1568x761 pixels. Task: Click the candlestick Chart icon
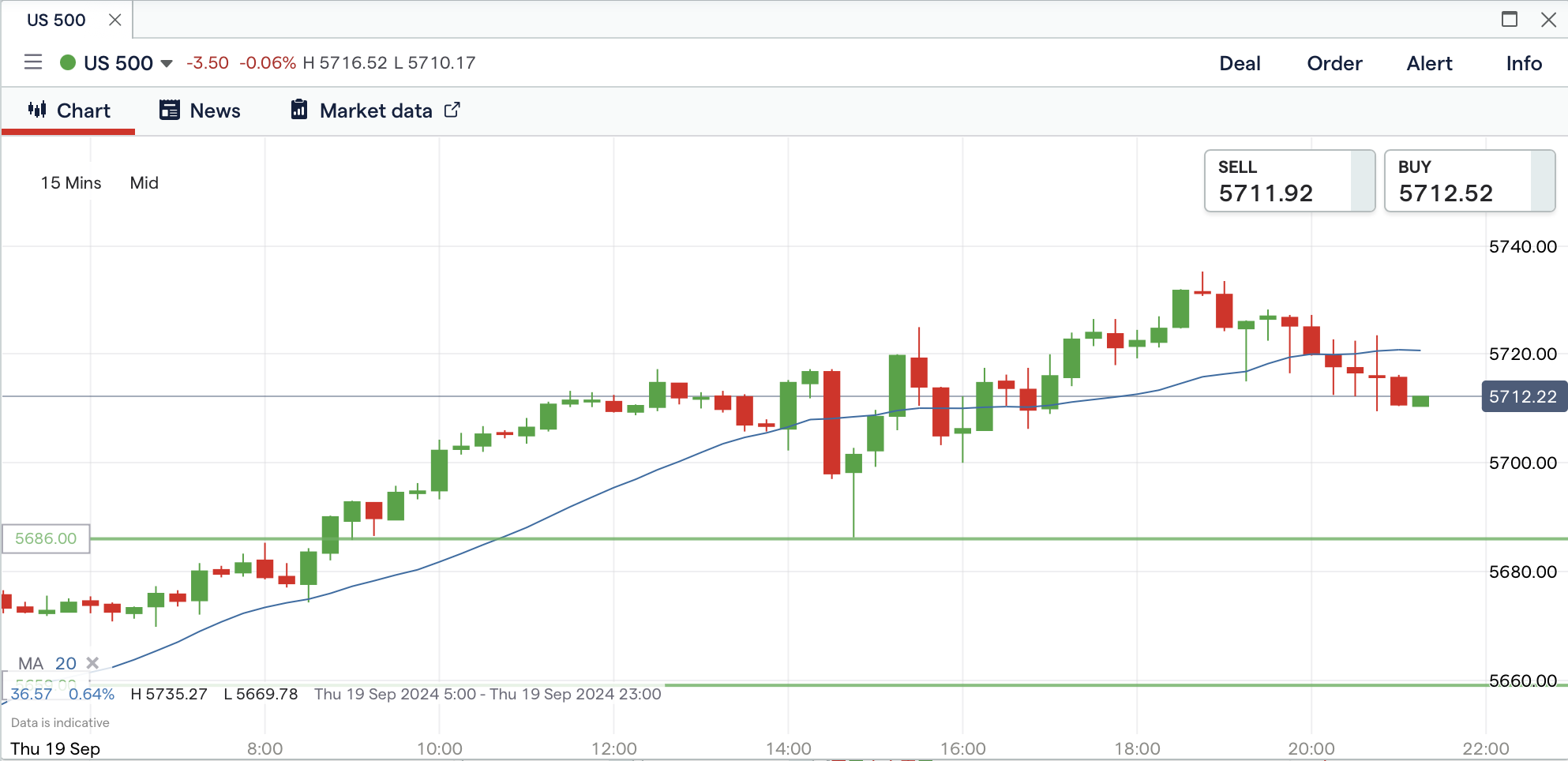tap(37, 110)
